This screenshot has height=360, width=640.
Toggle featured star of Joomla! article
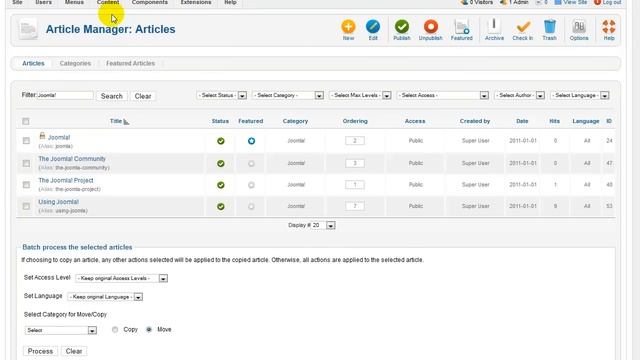[x=251, y=141]
